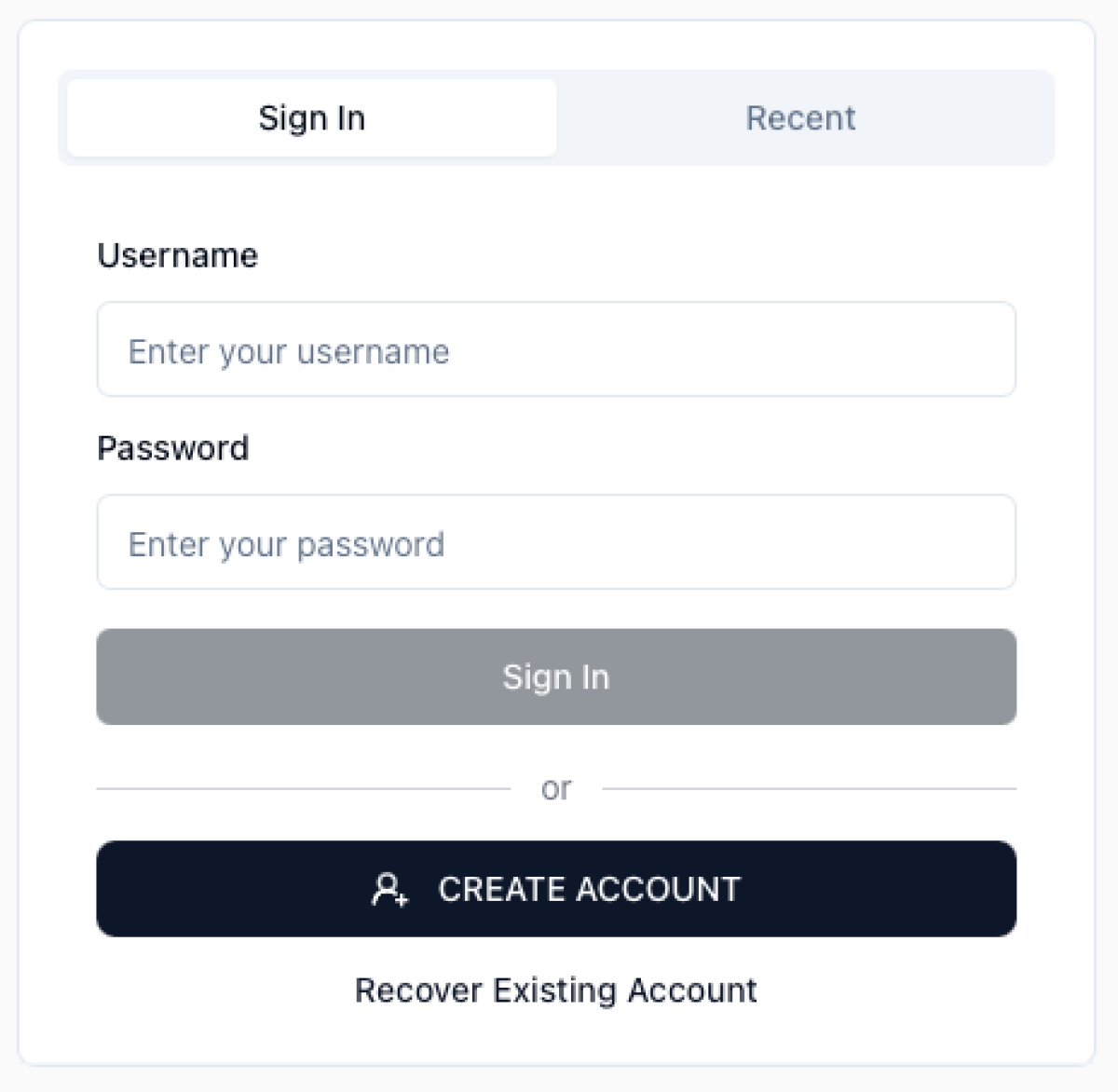This screenshot has width=1118, height=1092.
Task: Focus the Username input field
Action: [x=556, y=349]
